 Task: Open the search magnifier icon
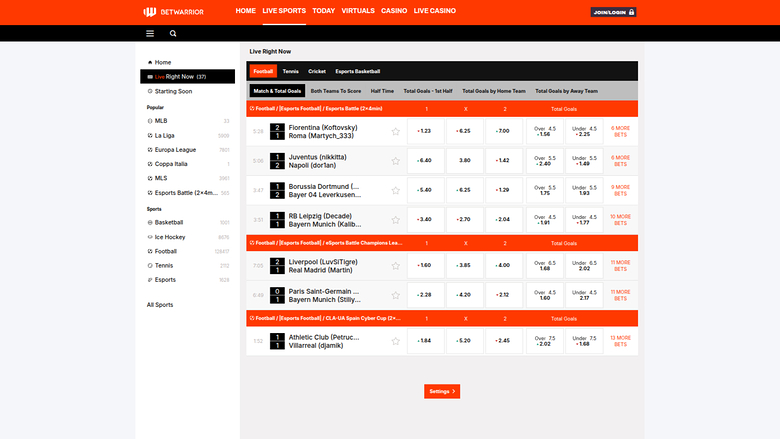173,33
